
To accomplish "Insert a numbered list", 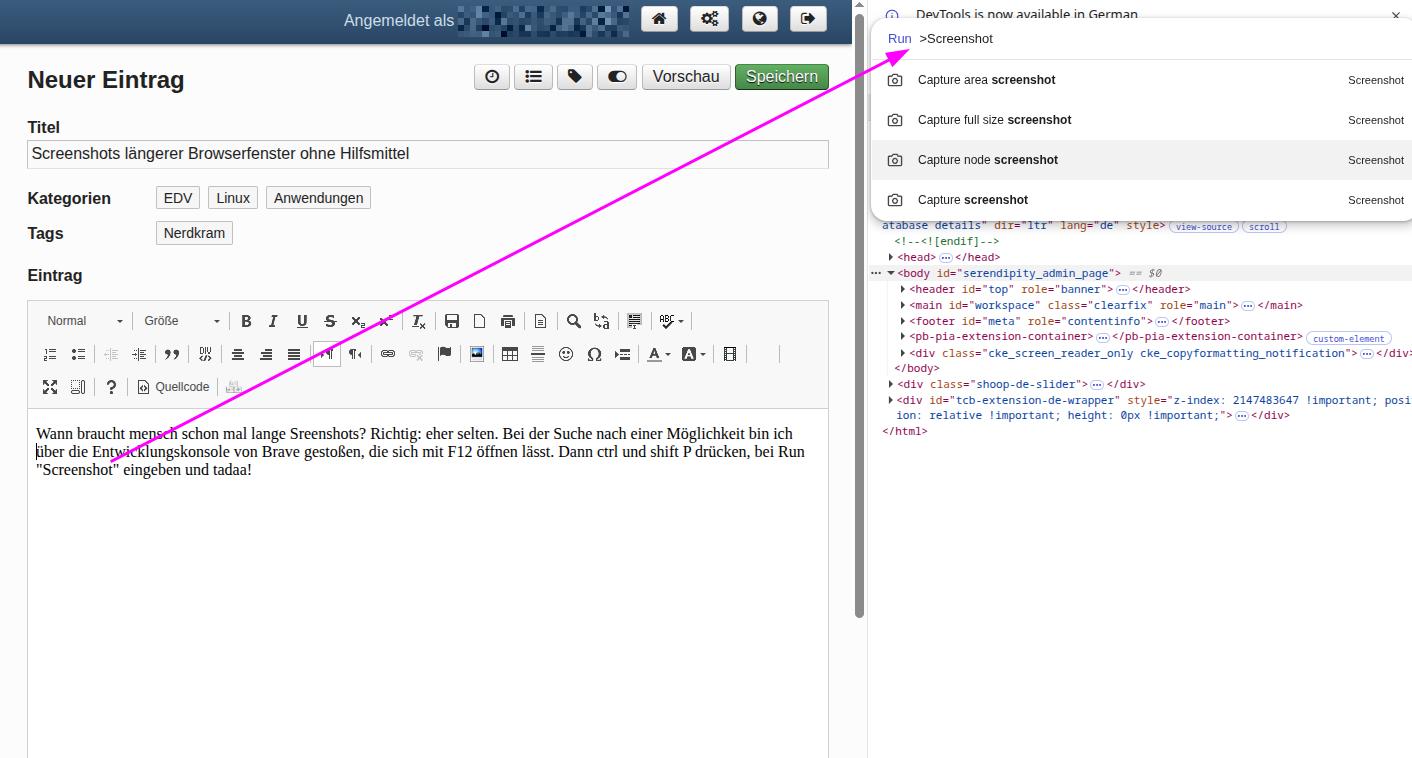I will [x=50, y=354].
